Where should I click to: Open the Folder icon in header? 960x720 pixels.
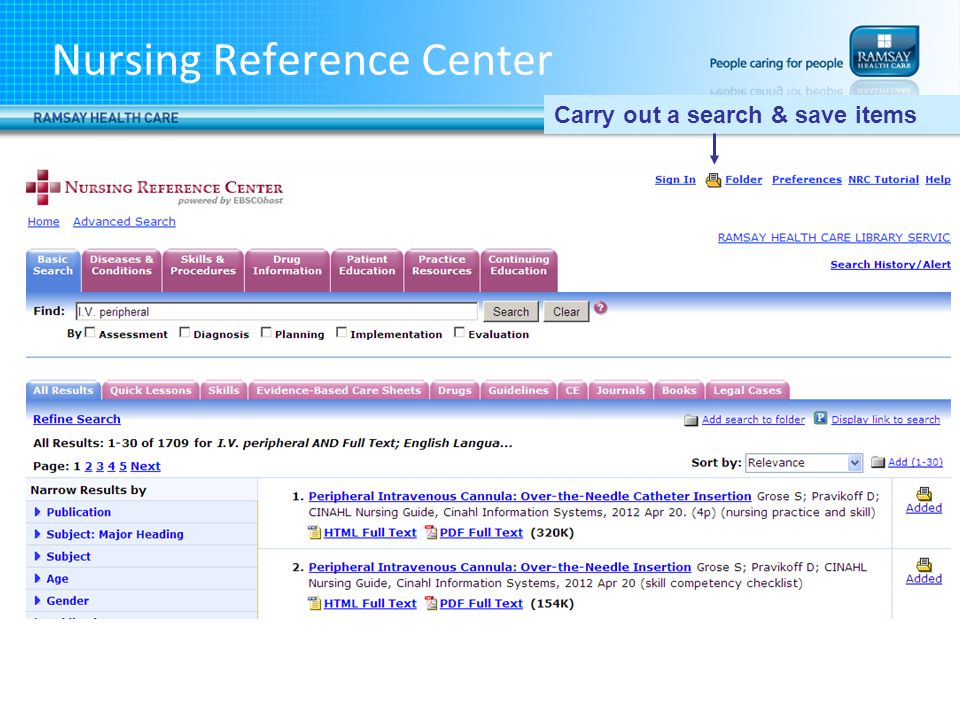tap(713, 180)
